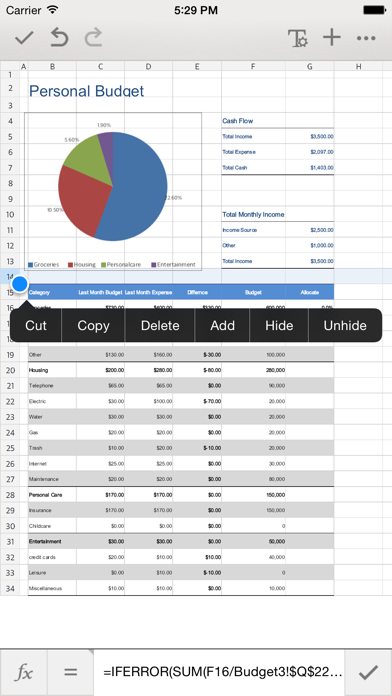Tap the Personal Budget title cell
The width and height of the screenshot is (392, 696).
tap(87, 91)
